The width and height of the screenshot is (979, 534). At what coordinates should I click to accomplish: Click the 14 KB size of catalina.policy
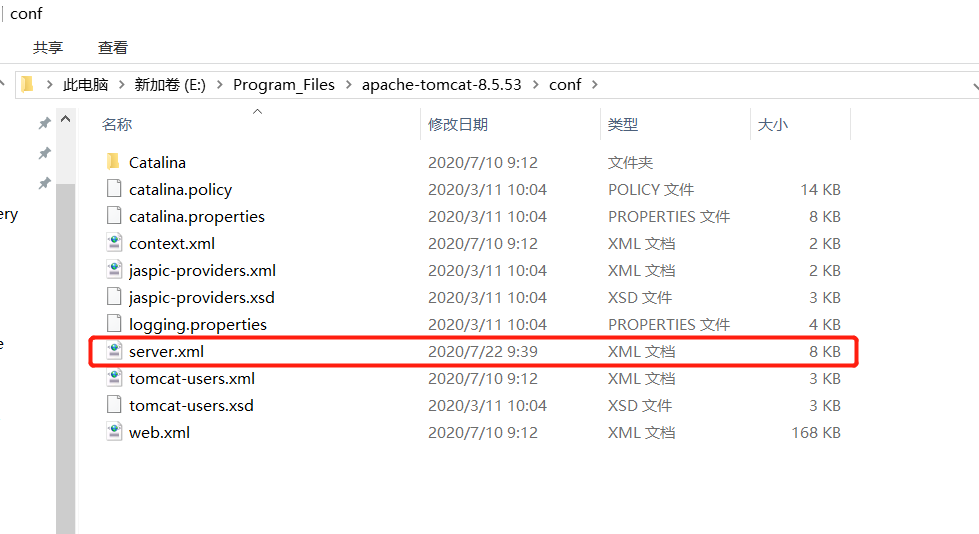point(820,189)
